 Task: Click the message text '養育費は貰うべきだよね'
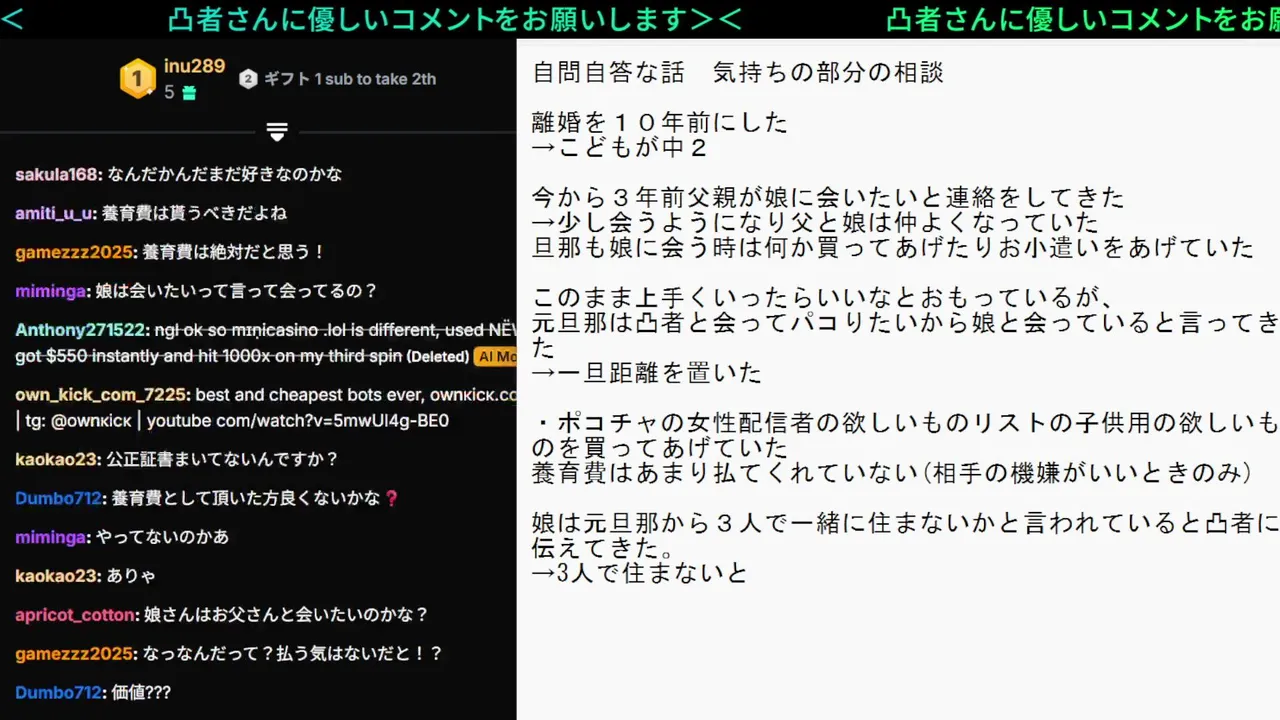(x=194, y=213)
